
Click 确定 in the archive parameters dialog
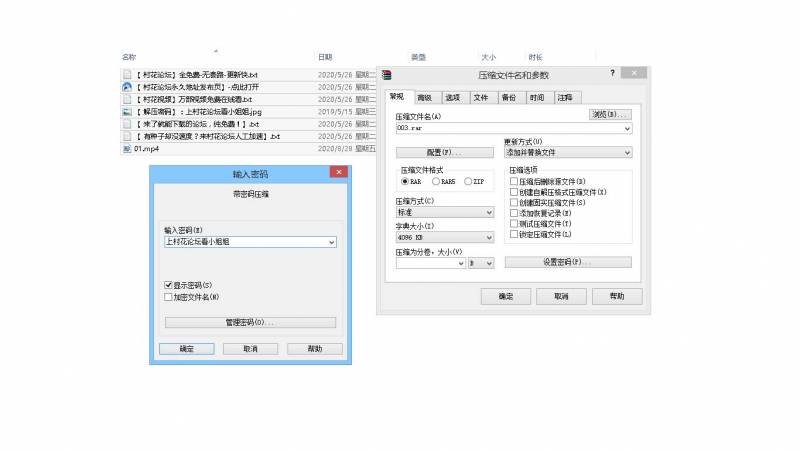[506, 296]
